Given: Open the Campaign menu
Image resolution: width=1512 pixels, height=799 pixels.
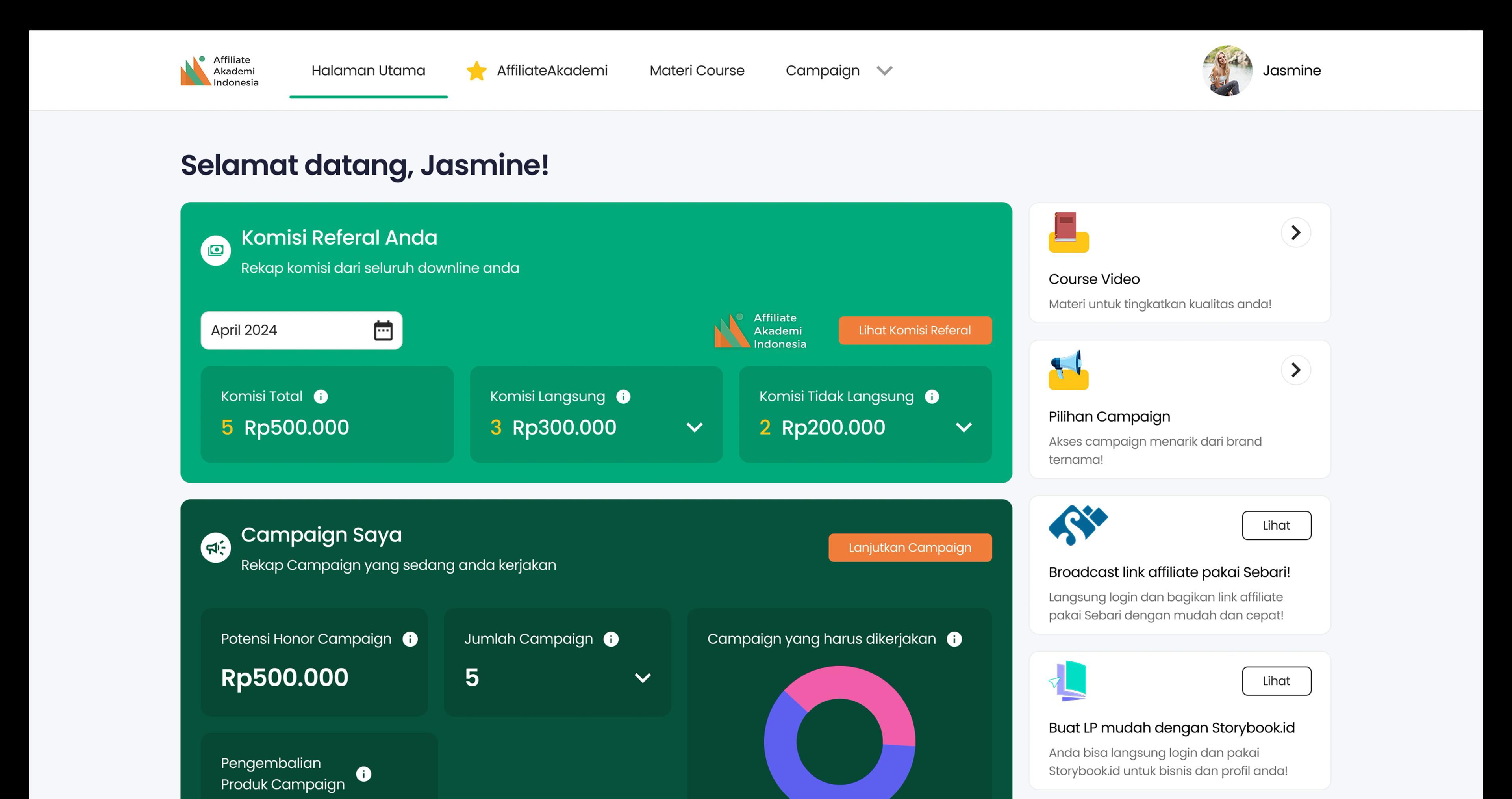Looking at the screenshot, I should point(822,71).
